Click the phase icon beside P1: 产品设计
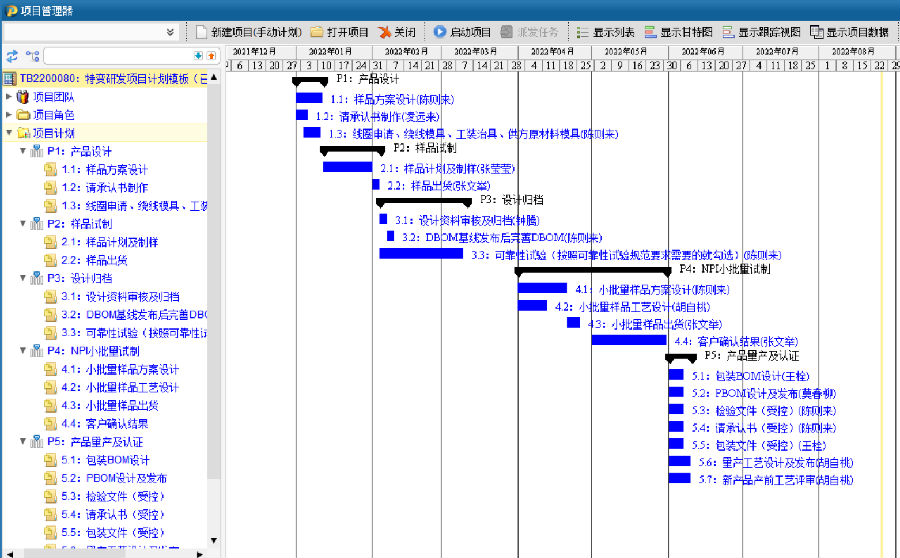900x558 pixels. pyautogui.click(x=37, y=151)
